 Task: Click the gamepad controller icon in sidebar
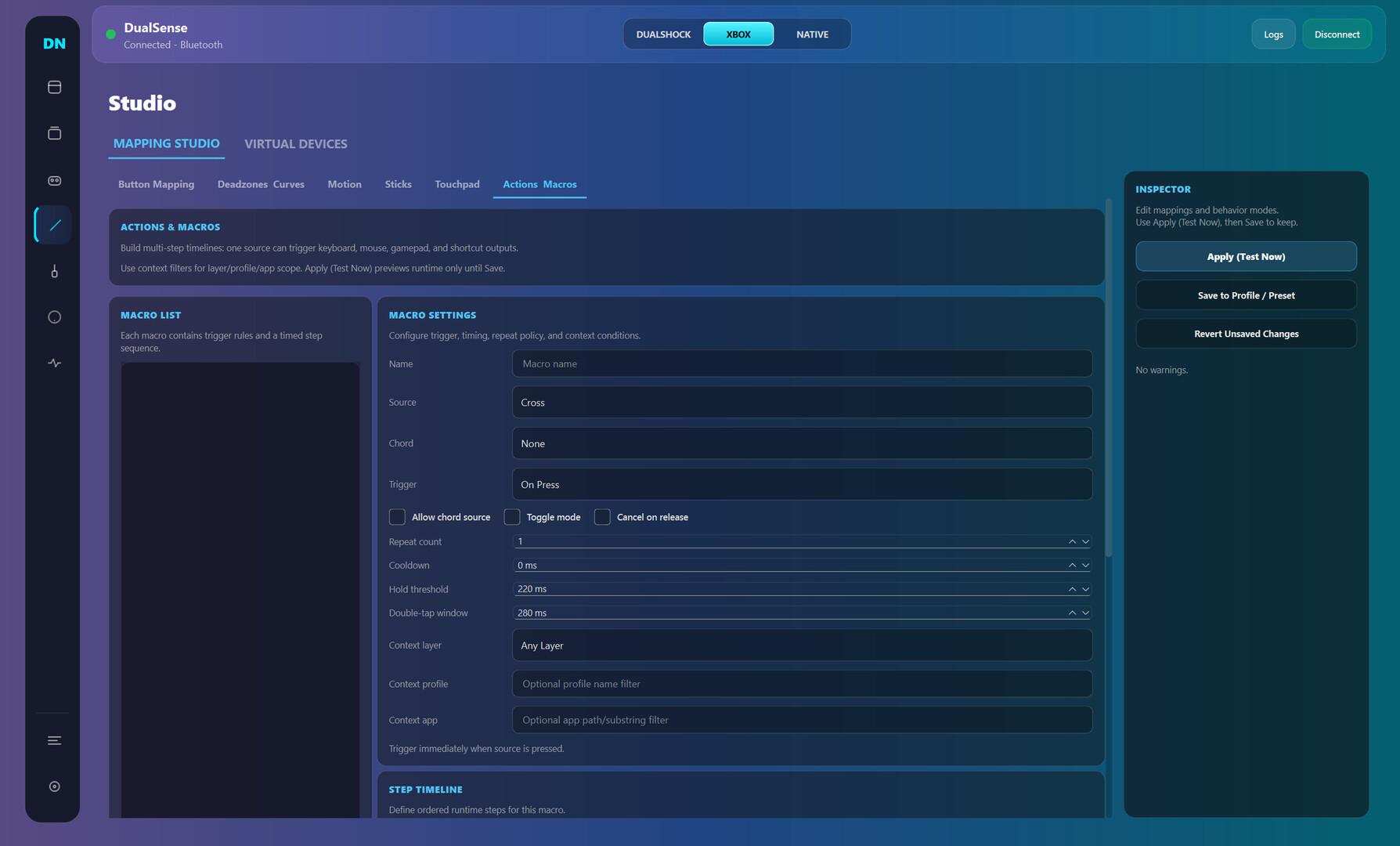54,180
